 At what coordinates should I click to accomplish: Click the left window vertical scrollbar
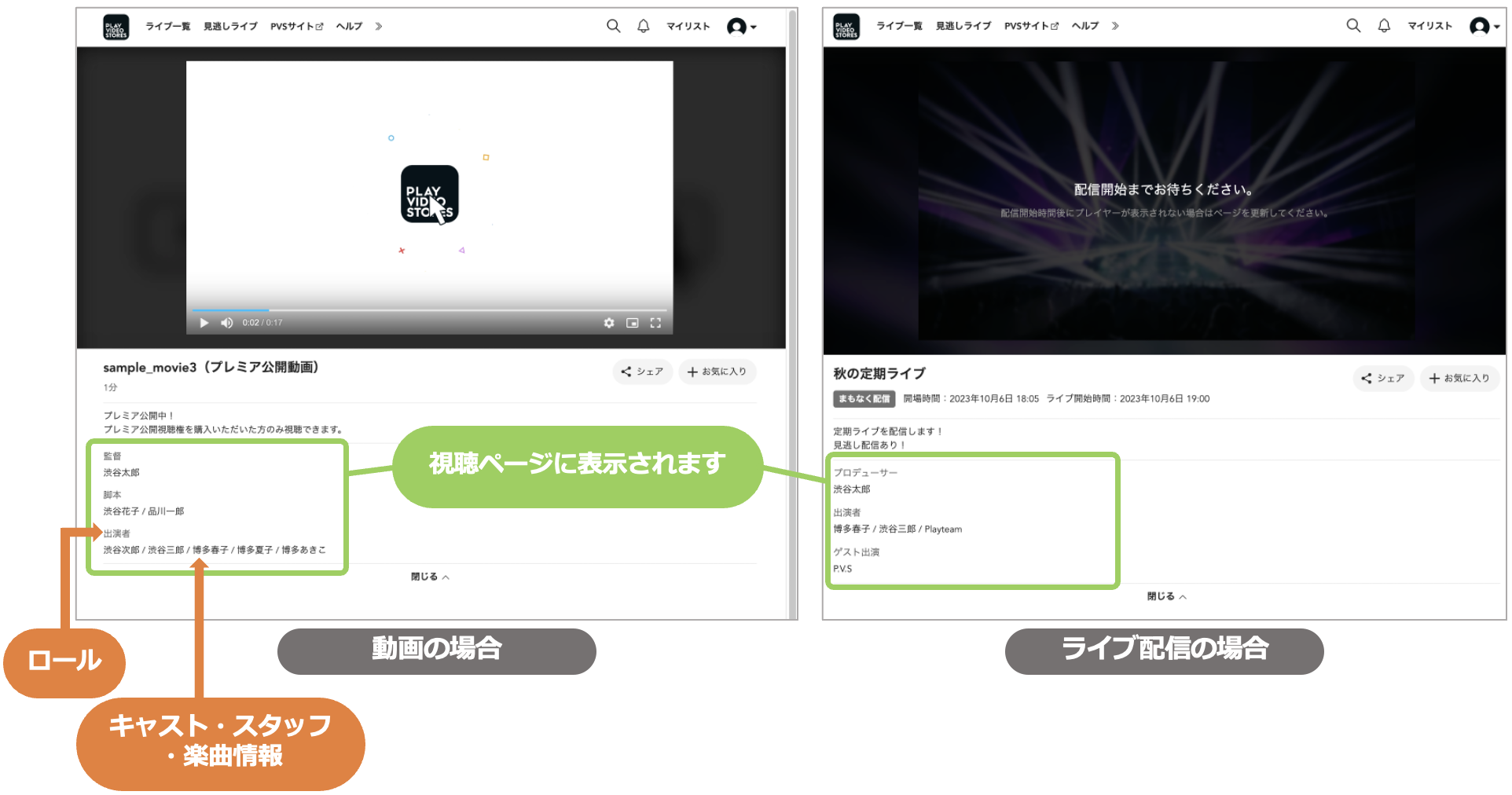(x=793, y=314)
